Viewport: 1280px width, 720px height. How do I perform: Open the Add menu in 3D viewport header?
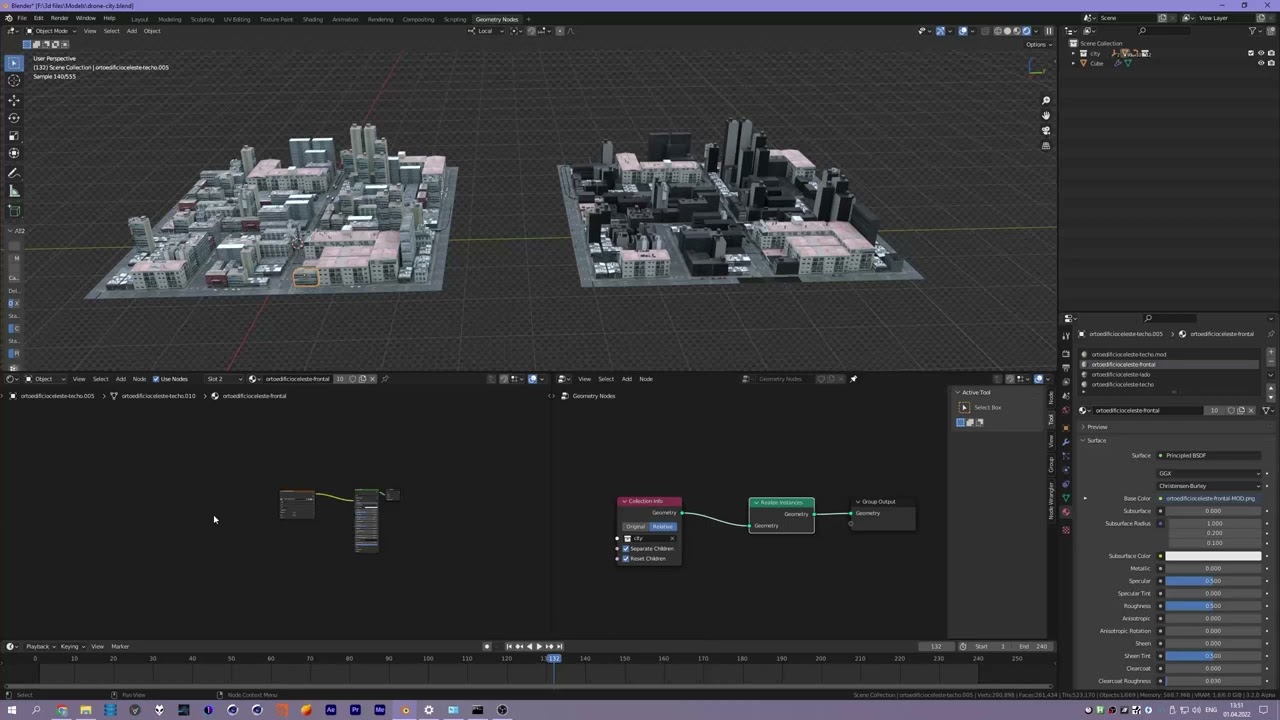pos(131,31)
